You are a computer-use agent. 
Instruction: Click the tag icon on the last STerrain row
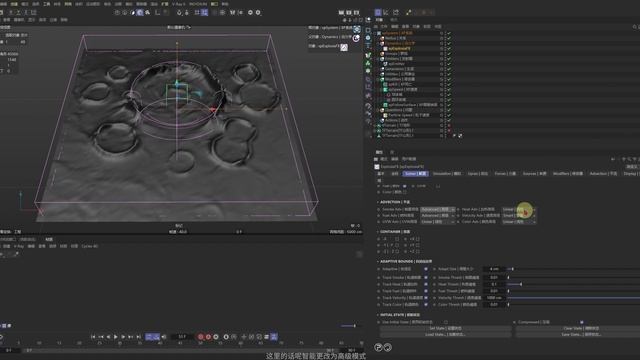point(460,136)
